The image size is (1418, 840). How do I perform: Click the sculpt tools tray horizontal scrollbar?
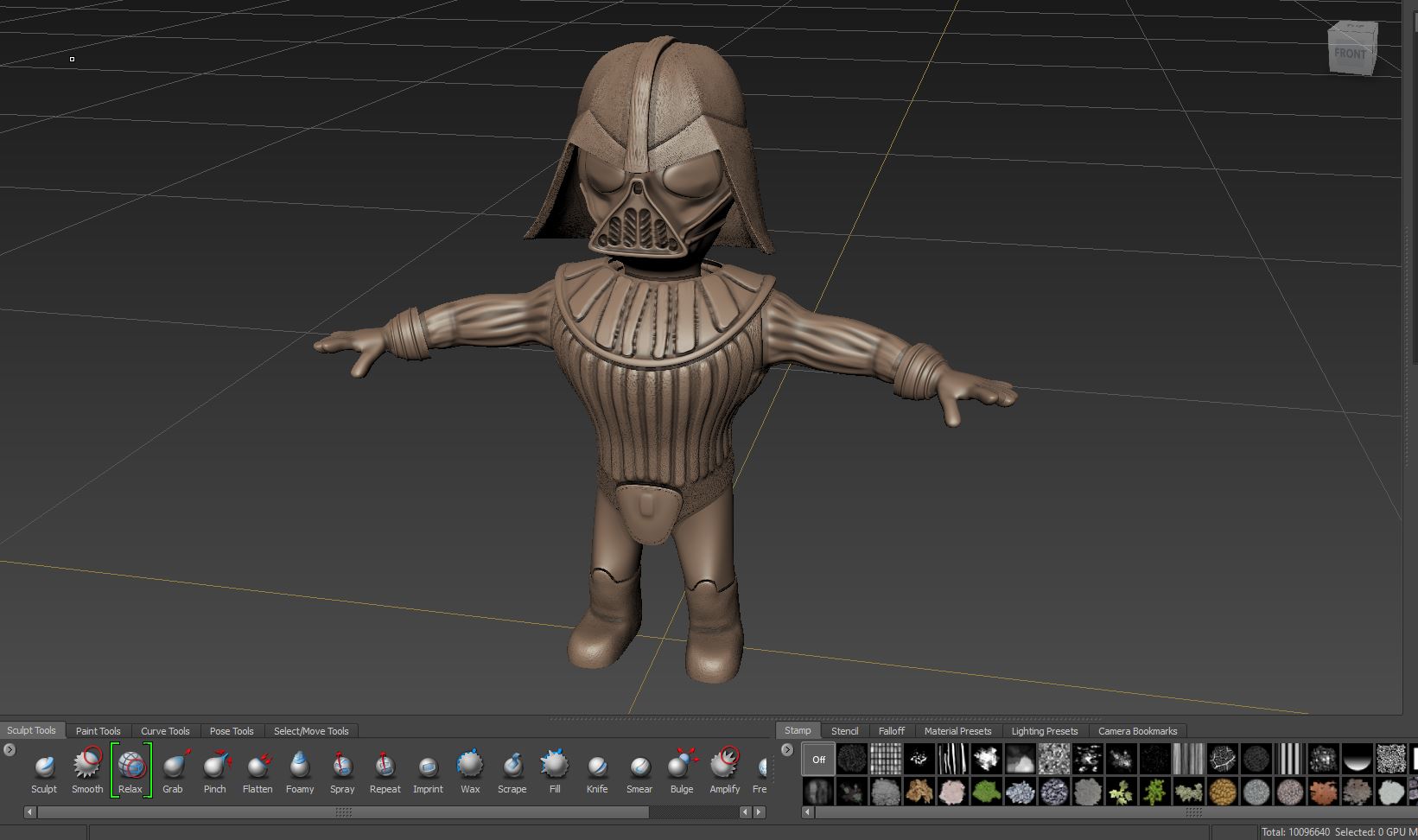(342, 812)
